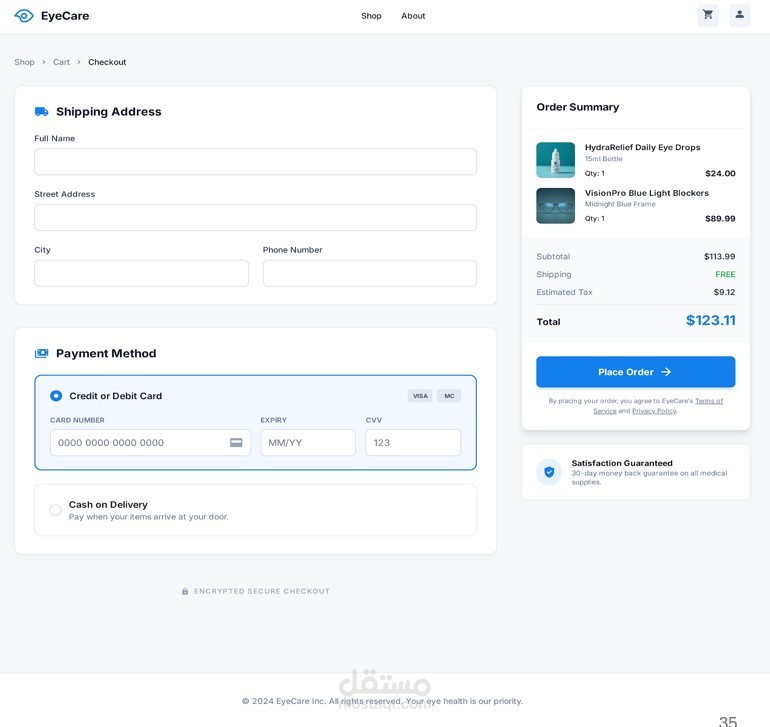Click the Payment Method heading
Image resolution: width=770 pixels, height=727 pixels.
point(106,353)
